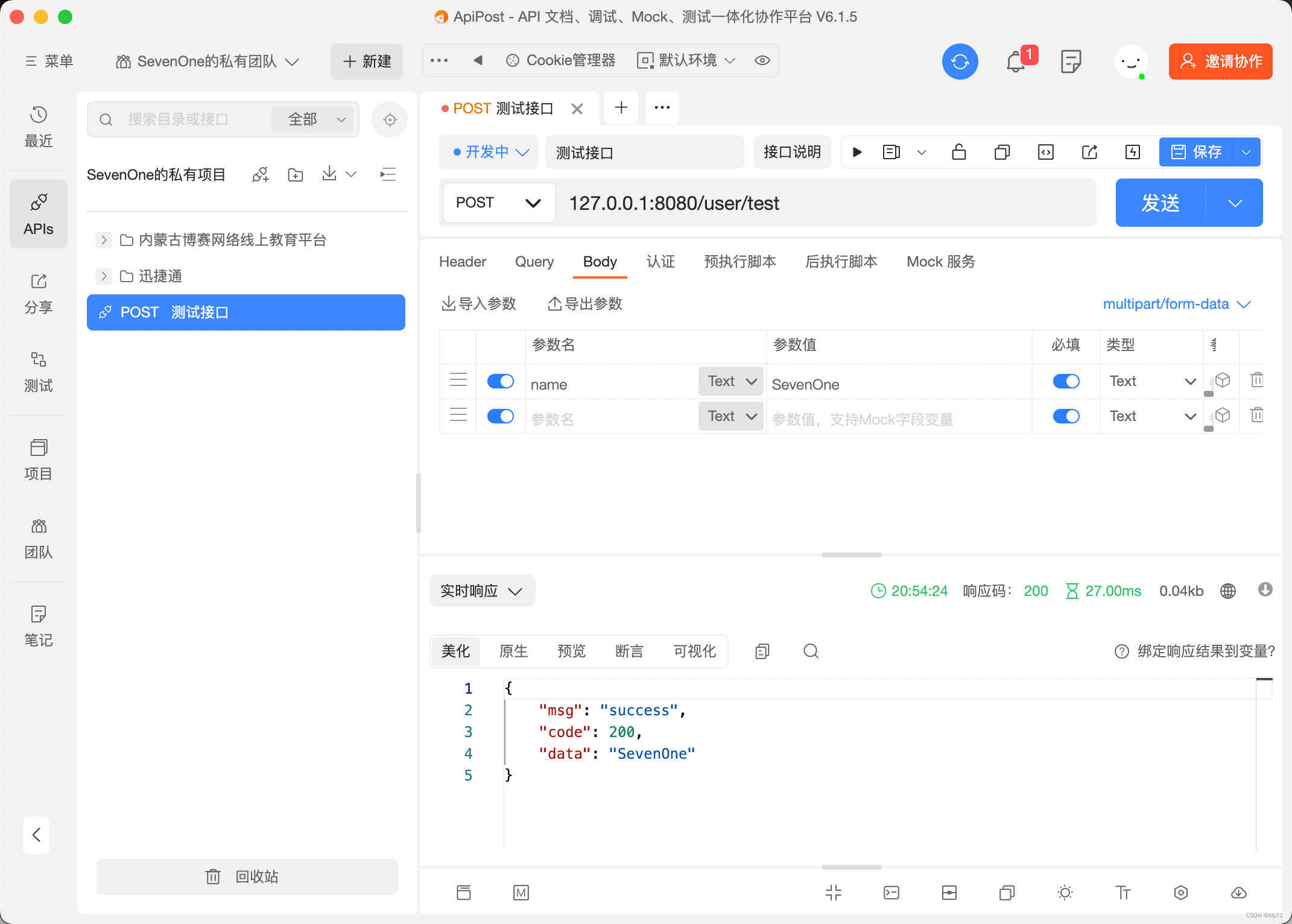The height and width of the screenshot is (924, 1292).
Task: Delete the name parameter row
Action: tap(1256, 381)
